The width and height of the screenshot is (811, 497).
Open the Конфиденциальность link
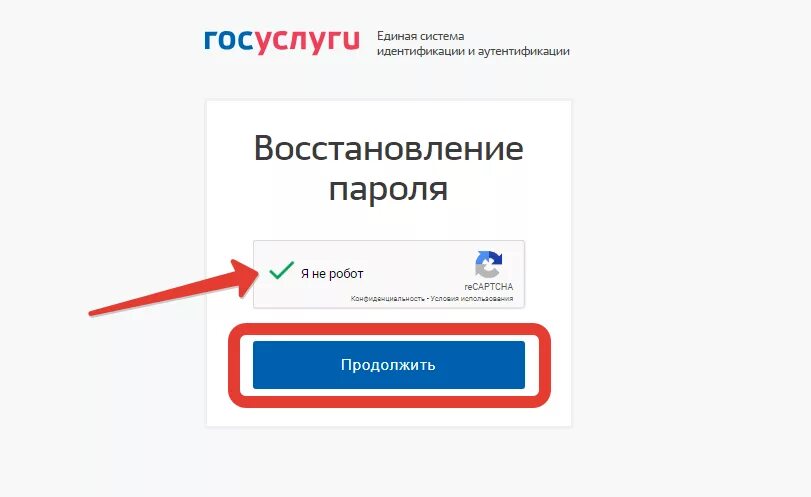coord(387,298)
